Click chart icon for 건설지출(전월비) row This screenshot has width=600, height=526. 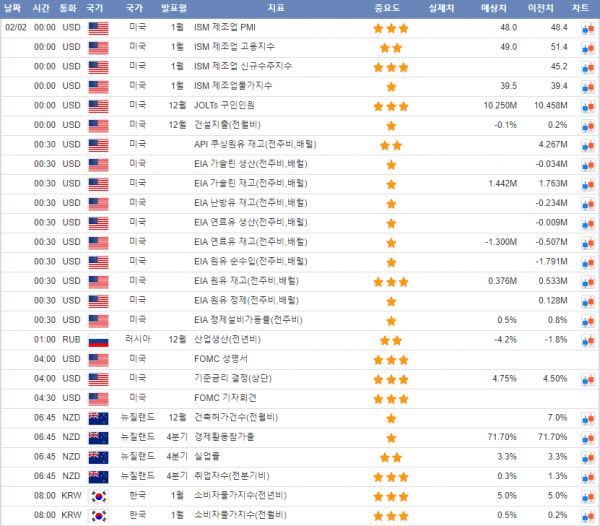pyautogui.click(x=588, y=125)
